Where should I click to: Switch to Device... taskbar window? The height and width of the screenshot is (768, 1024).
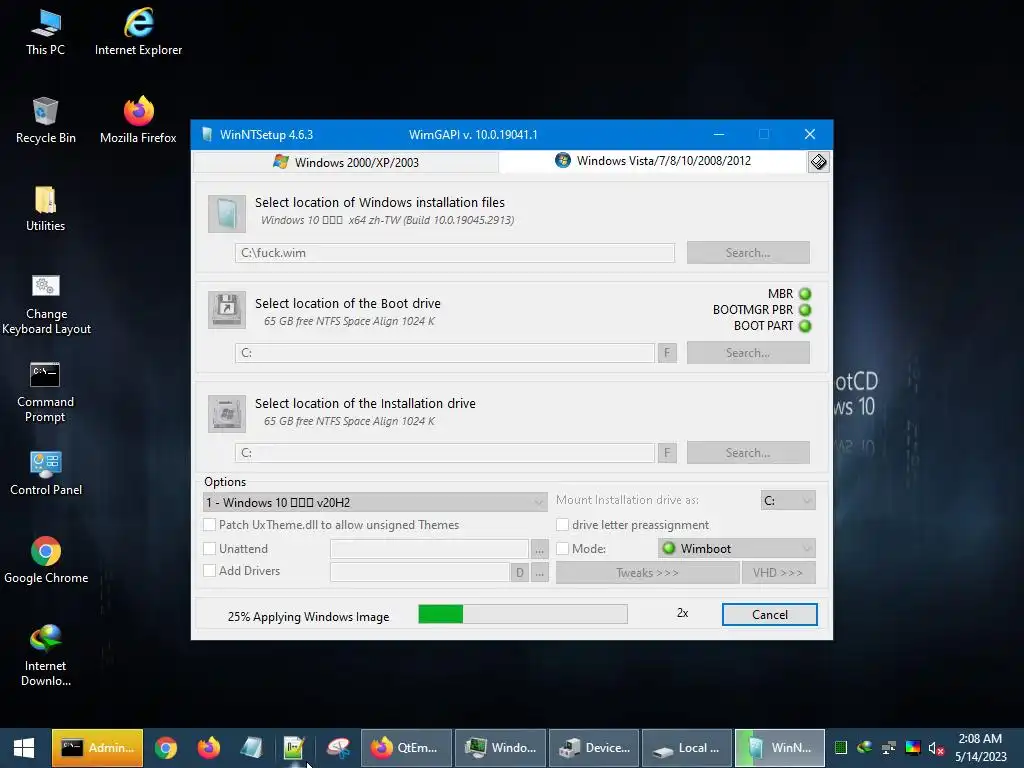594,748
